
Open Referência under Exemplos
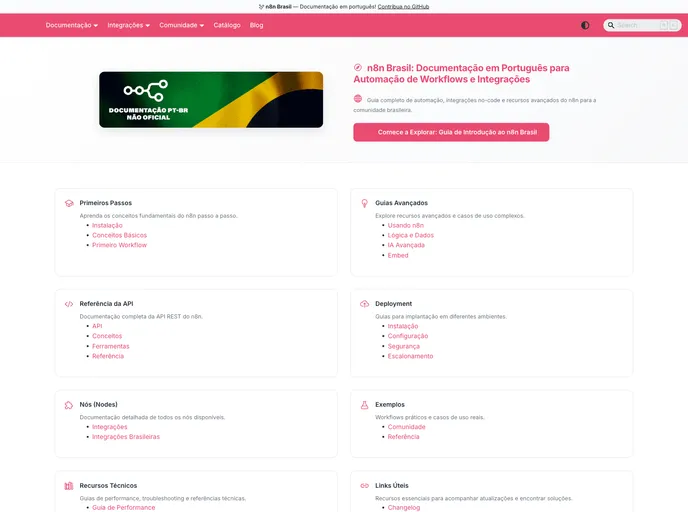coord(404,437)
